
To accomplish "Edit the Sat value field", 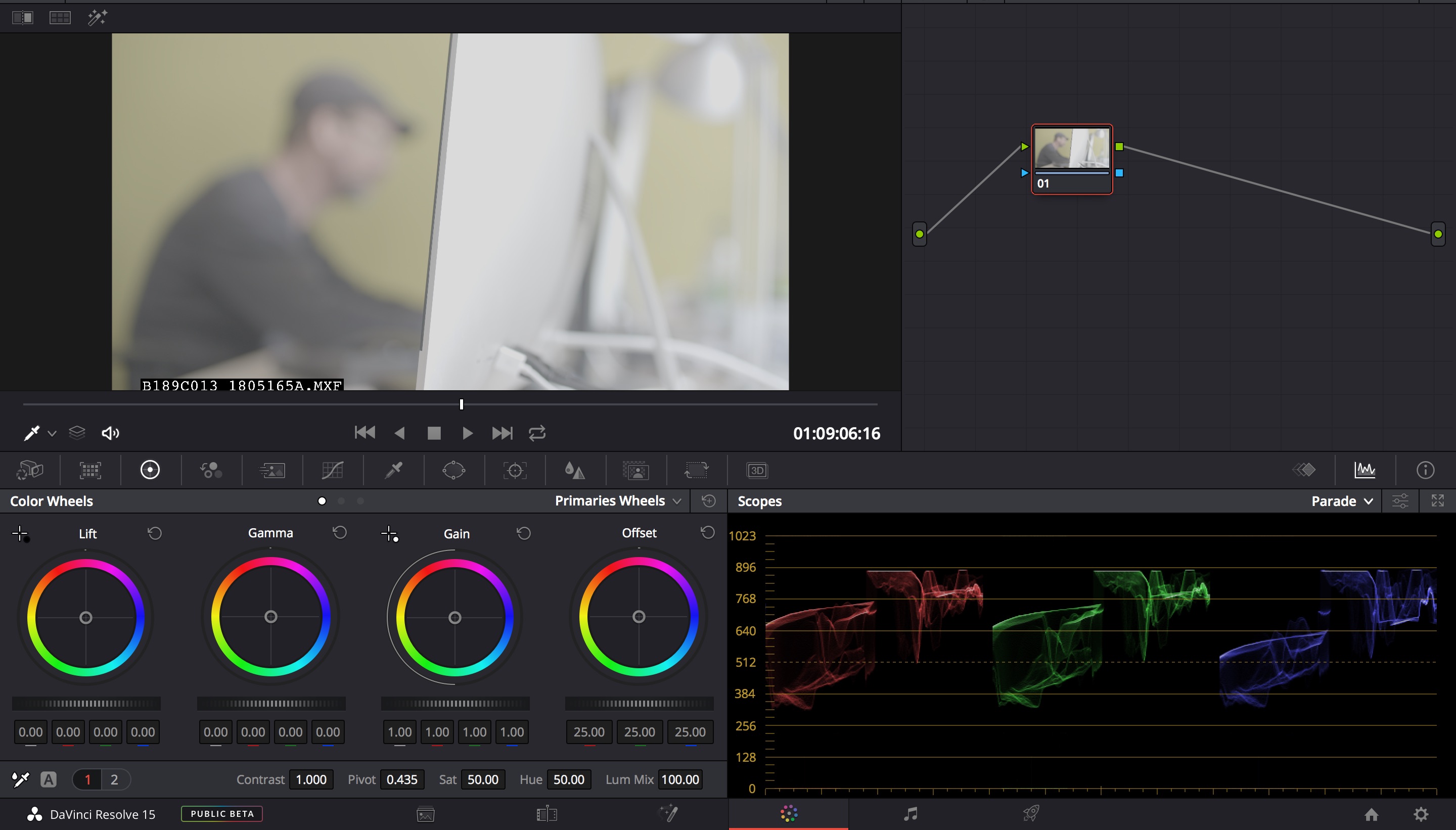I will pyautogui.click(x=483, y=779).
